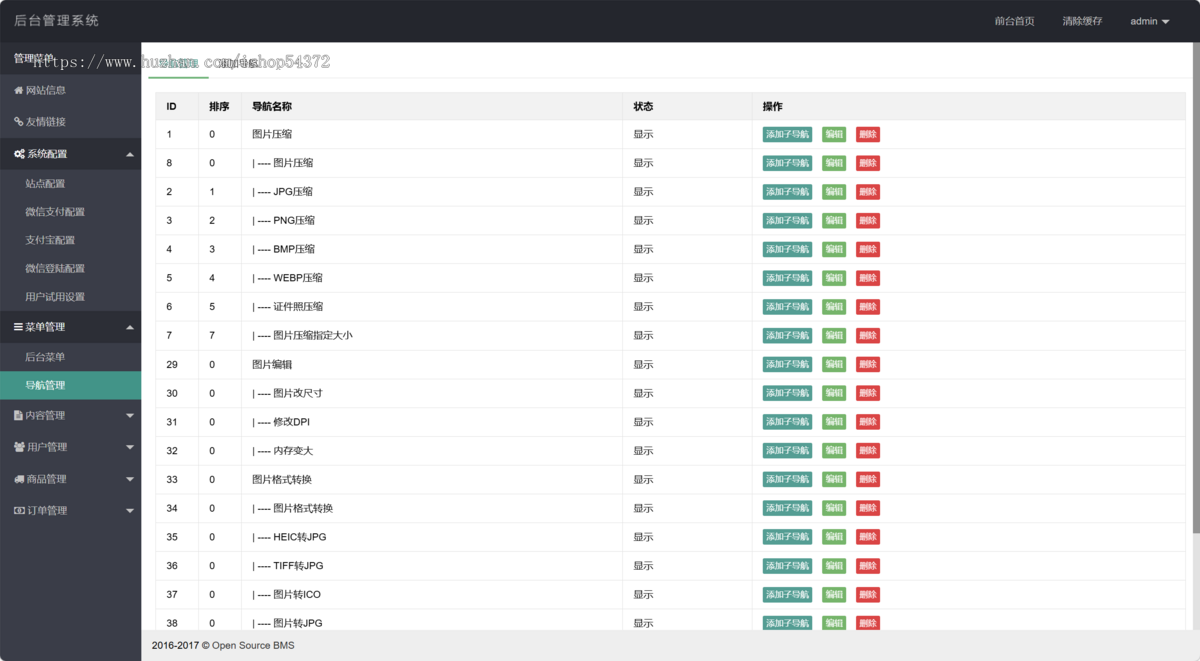This screenshot has height=661, width=1200.
Task: Collapse the 系统配置 section via its arrow
Action: tap(129, 154)
